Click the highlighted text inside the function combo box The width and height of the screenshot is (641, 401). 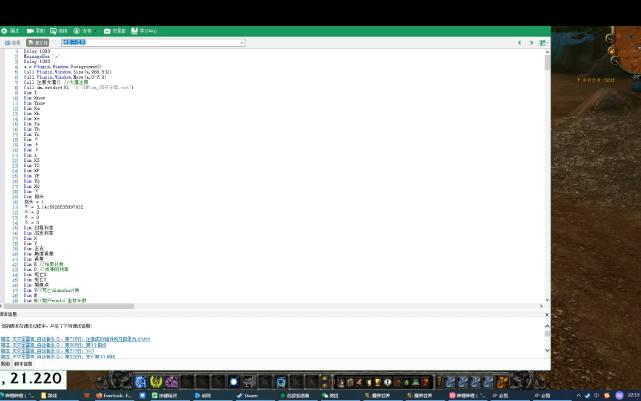tap(74, 42)
